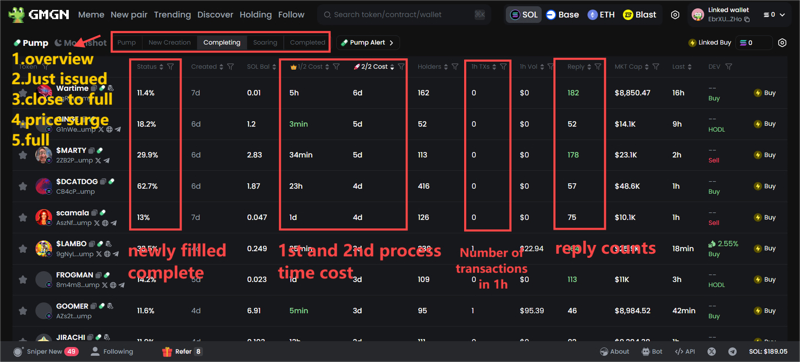Copy linked wallet address icon
The height and width of the screenshot is (362, 800).
point(747,19)
